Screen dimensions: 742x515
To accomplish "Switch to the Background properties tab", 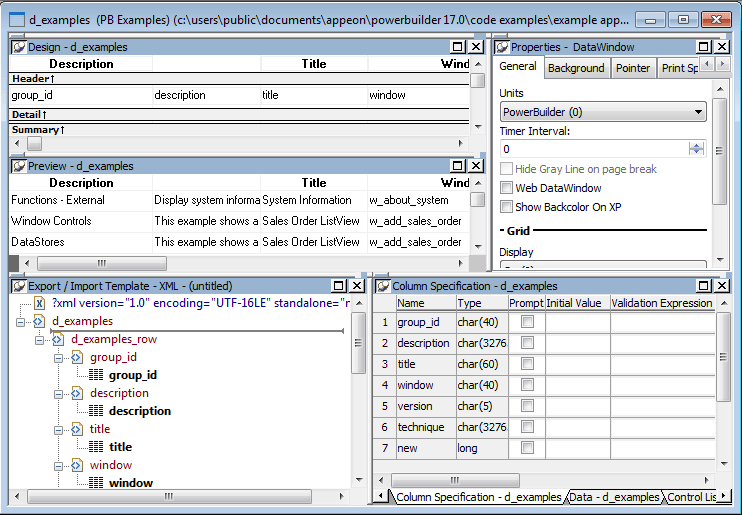I will [576, 68].
